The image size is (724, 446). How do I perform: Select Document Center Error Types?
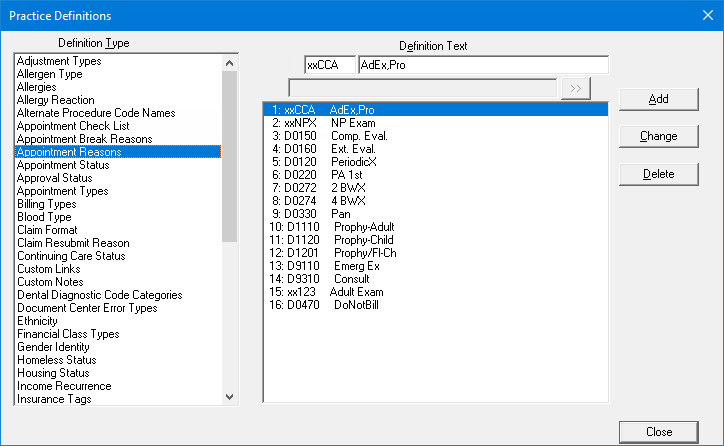pos(118,308)
